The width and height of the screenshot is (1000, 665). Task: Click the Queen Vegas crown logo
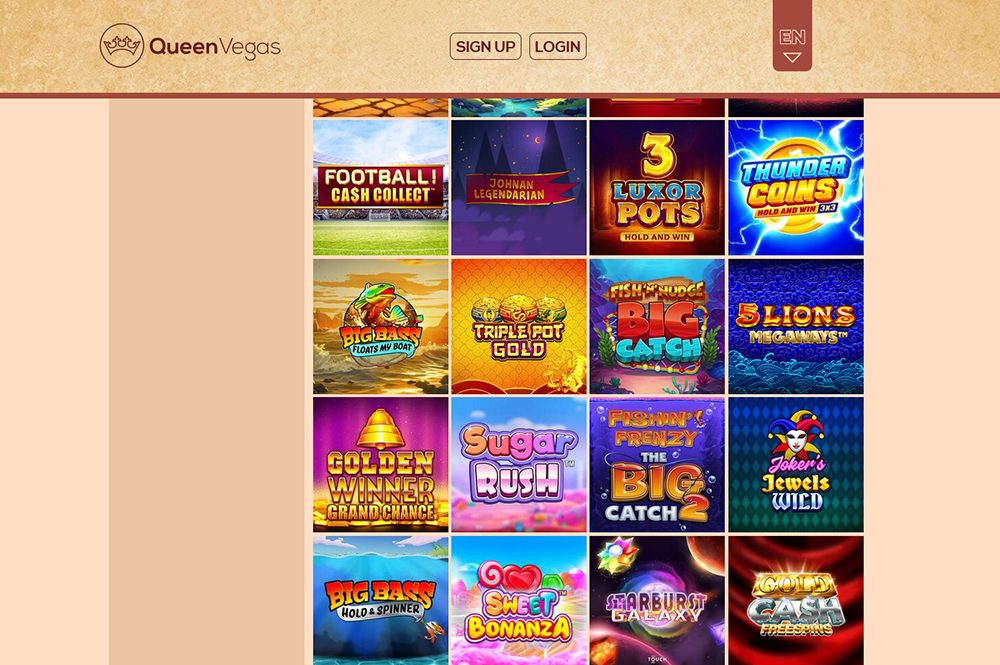[x=122, y=45]
